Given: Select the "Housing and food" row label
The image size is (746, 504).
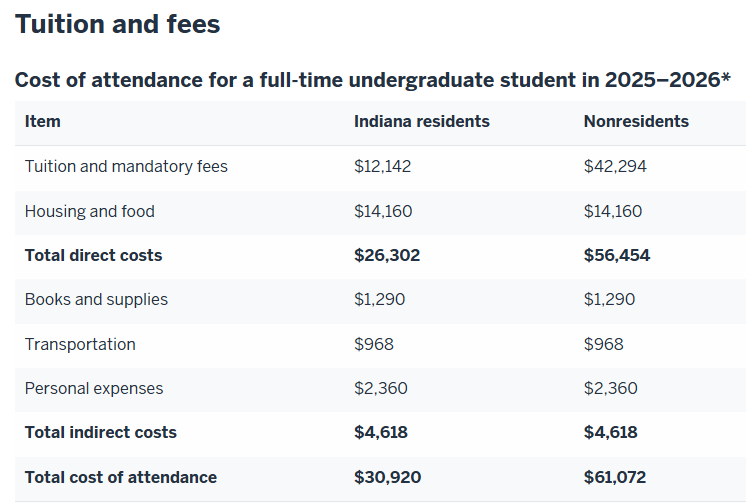Looking at the screenshot, I should click(x=90, y=211).
